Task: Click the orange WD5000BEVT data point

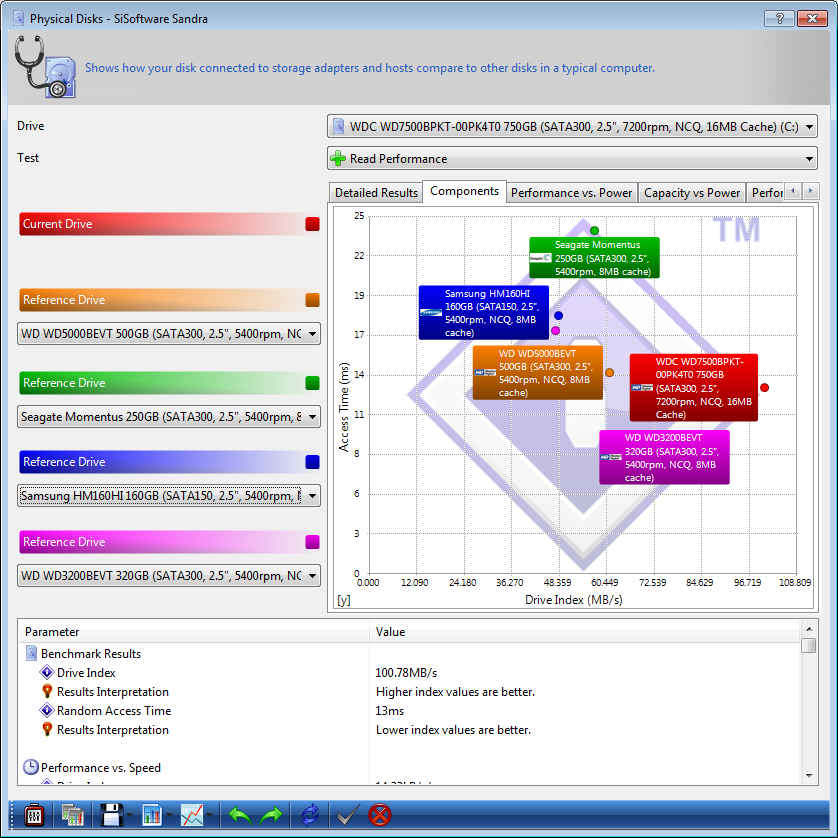Action: point(609,373)
